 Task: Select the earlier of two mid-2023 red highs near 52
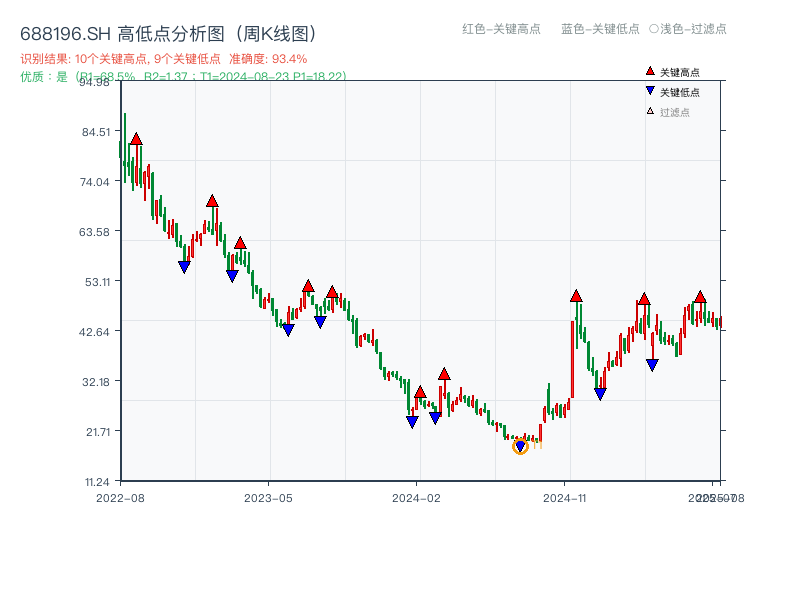pyautogui.click(x=308, y=286)
